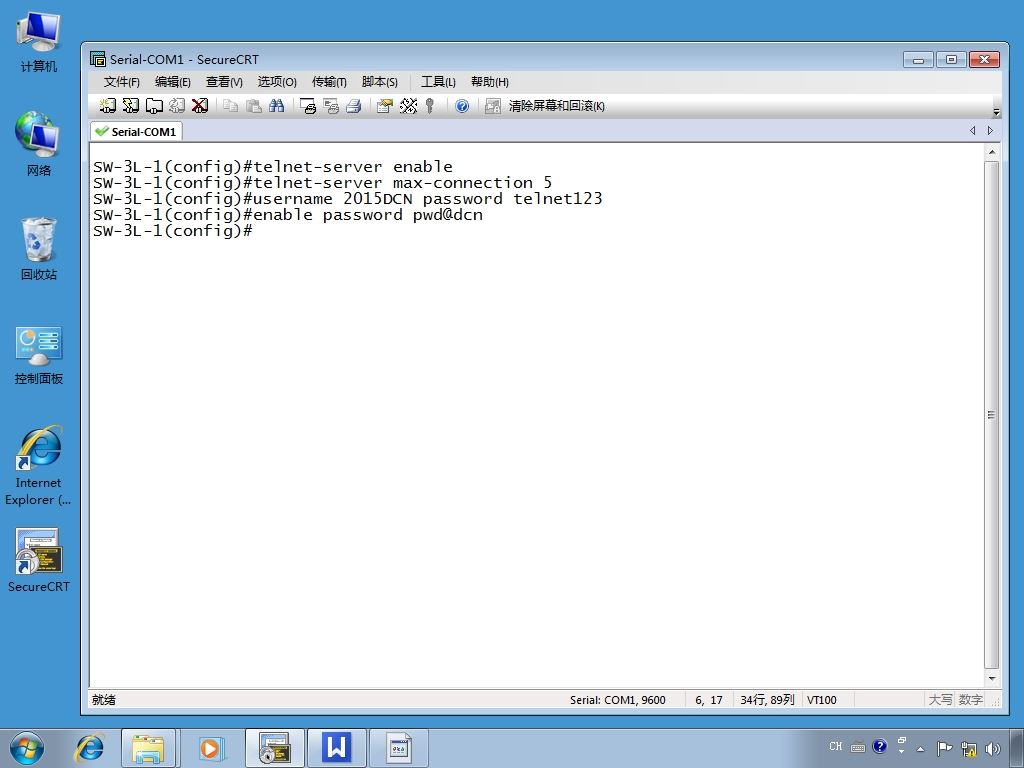Click the Quick Connect lightning icon
Viewport: 1024px width, 768px height.
coord(131,106)
